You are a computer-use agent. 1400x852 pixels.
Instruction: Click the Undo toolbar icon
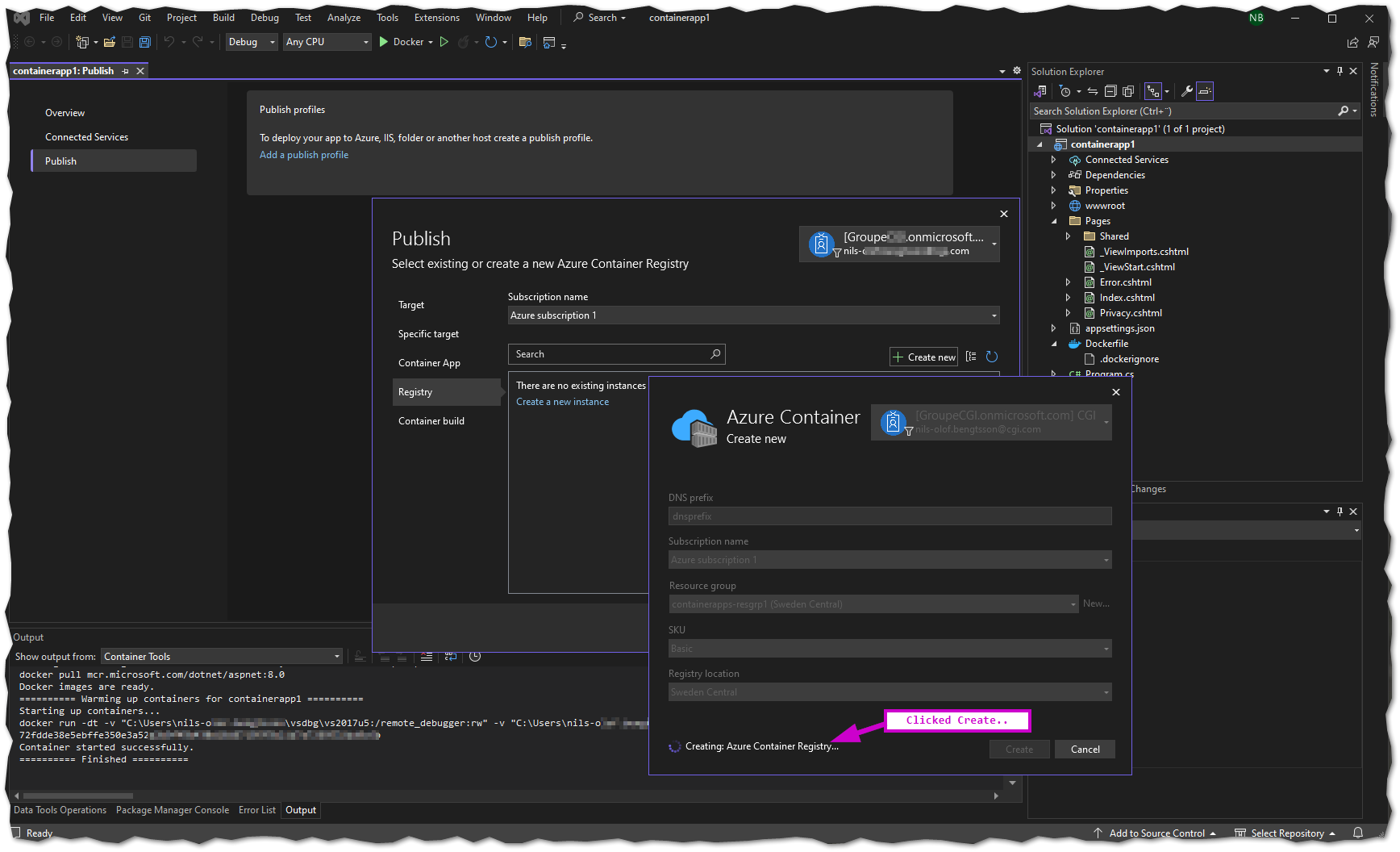pyautogui.click(x=169, y=42)
